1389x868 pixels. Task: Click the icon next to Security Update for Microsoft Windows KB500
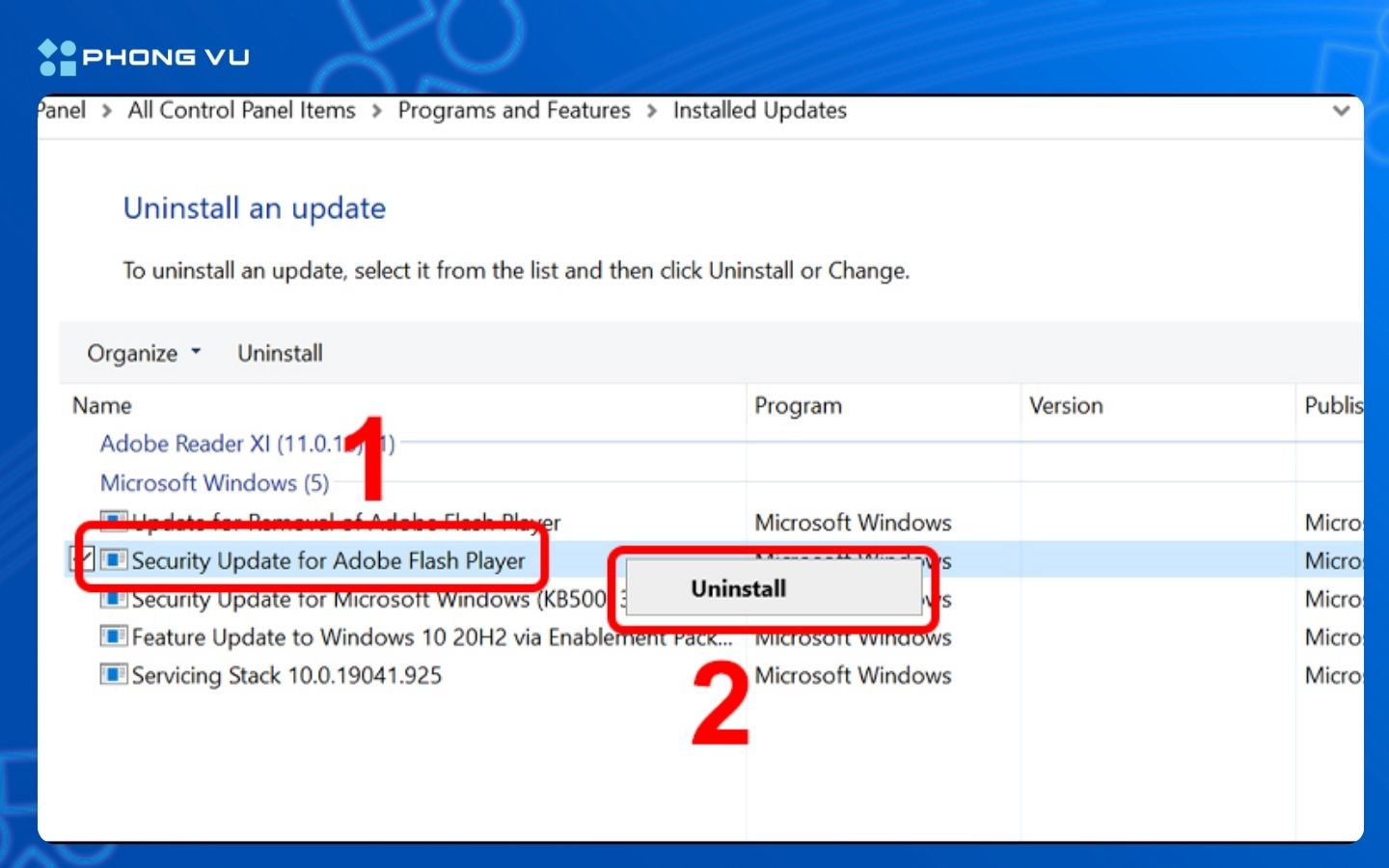click(113, 599)
